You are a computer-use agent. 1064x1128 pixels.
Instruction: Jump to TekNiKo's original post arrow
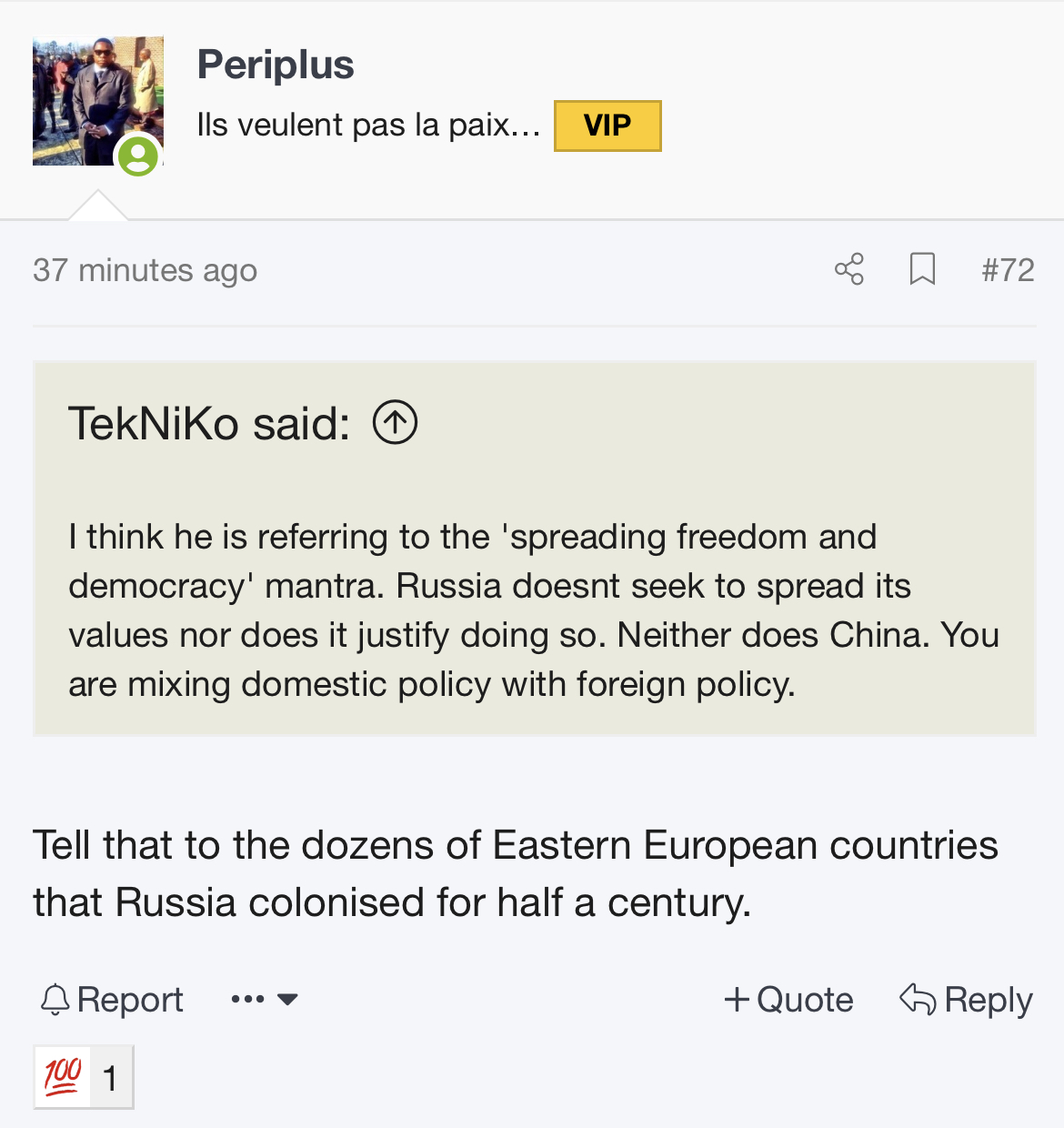tap(396, 423)
